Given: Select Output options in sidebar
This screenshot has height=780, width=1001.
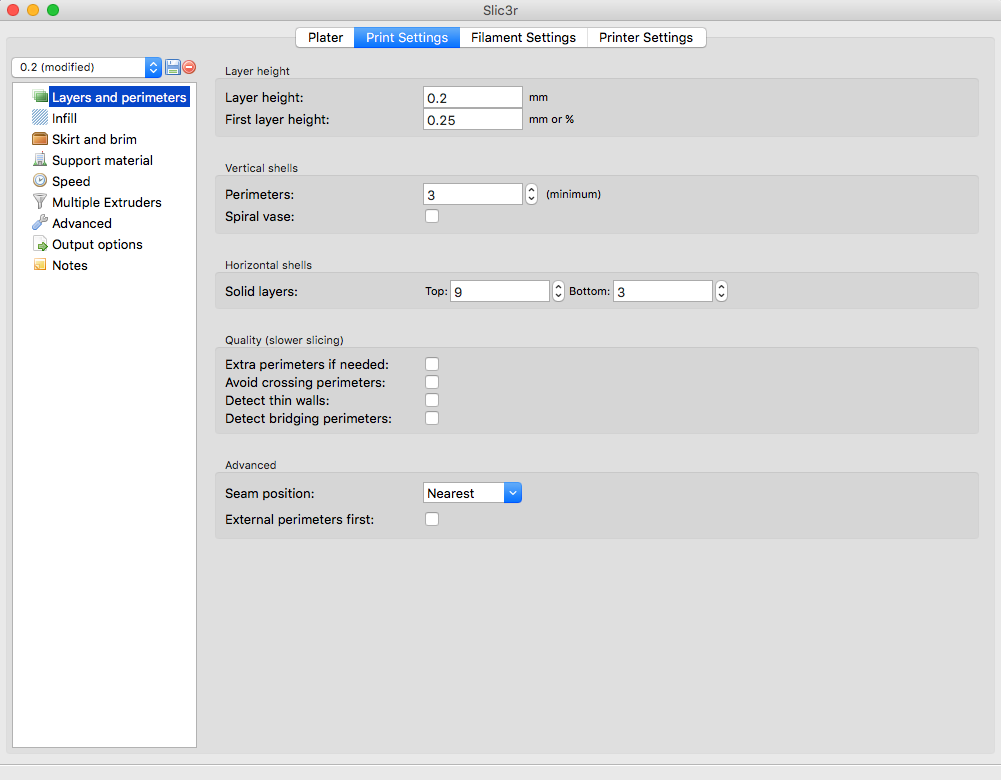Looking at the screenshot, I should click(97, 244).
